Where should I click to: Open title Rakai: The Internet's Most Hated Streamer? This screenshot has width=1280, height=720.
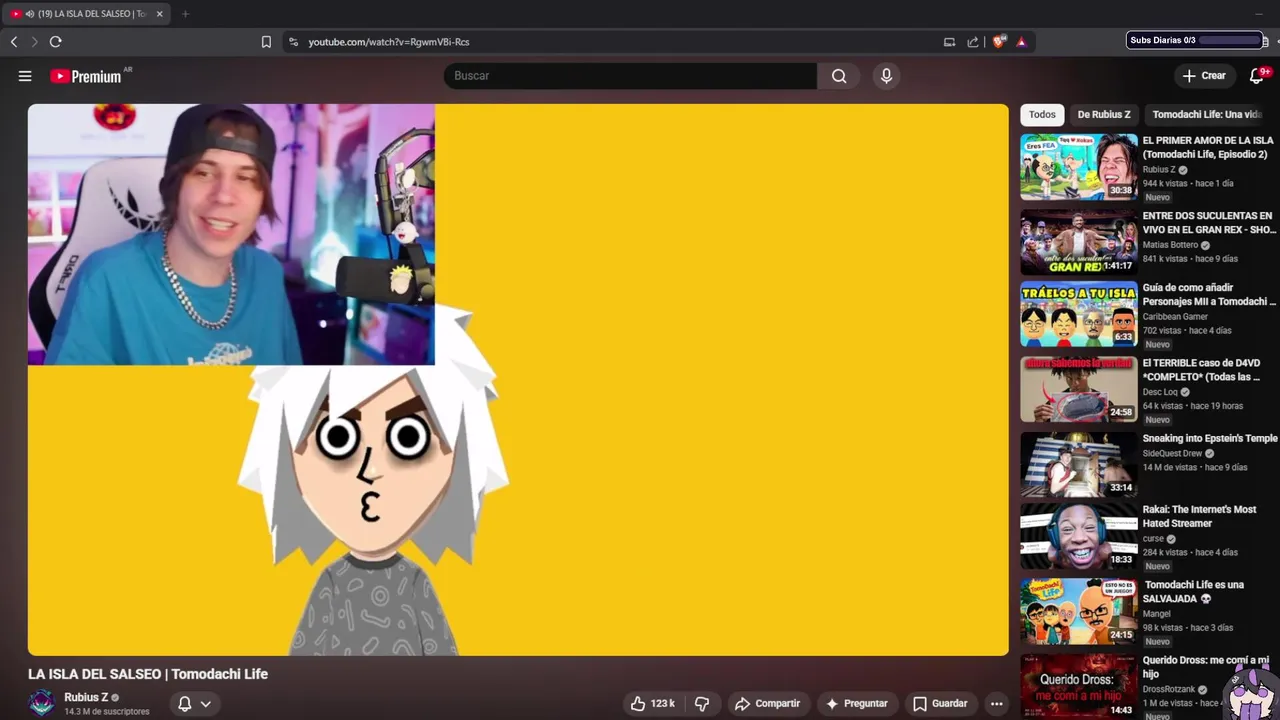coord(1200,516)
